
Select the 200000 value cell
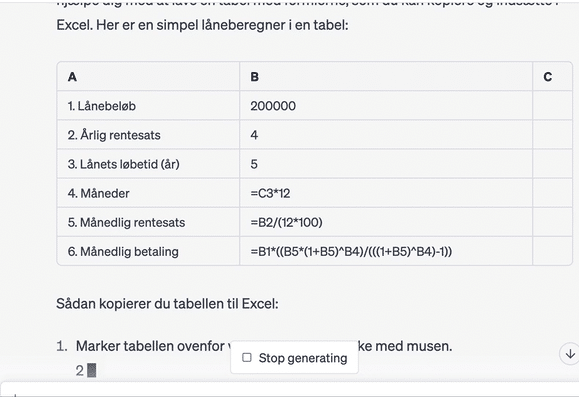[386, 106]
